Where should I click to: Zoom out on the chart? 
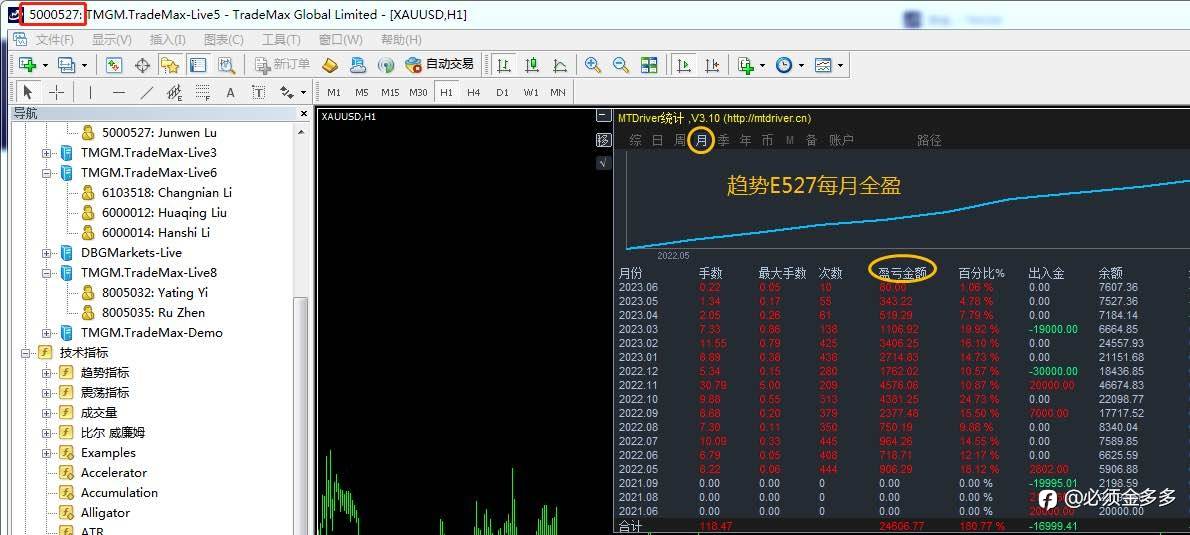point(621,65)
